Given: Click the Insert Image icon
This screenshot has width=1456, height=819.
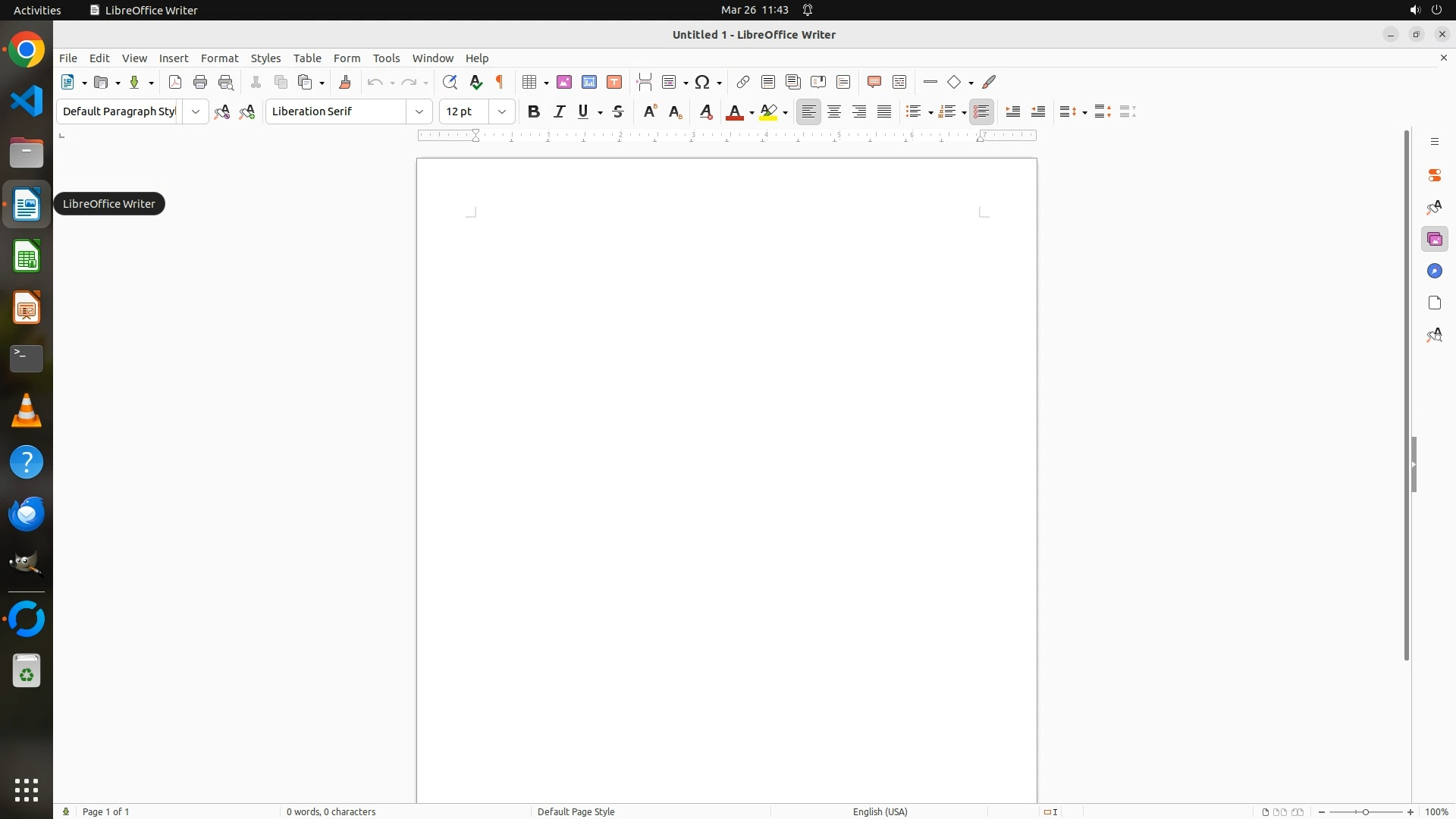Looking at the screenshot, I should [564, 82].
